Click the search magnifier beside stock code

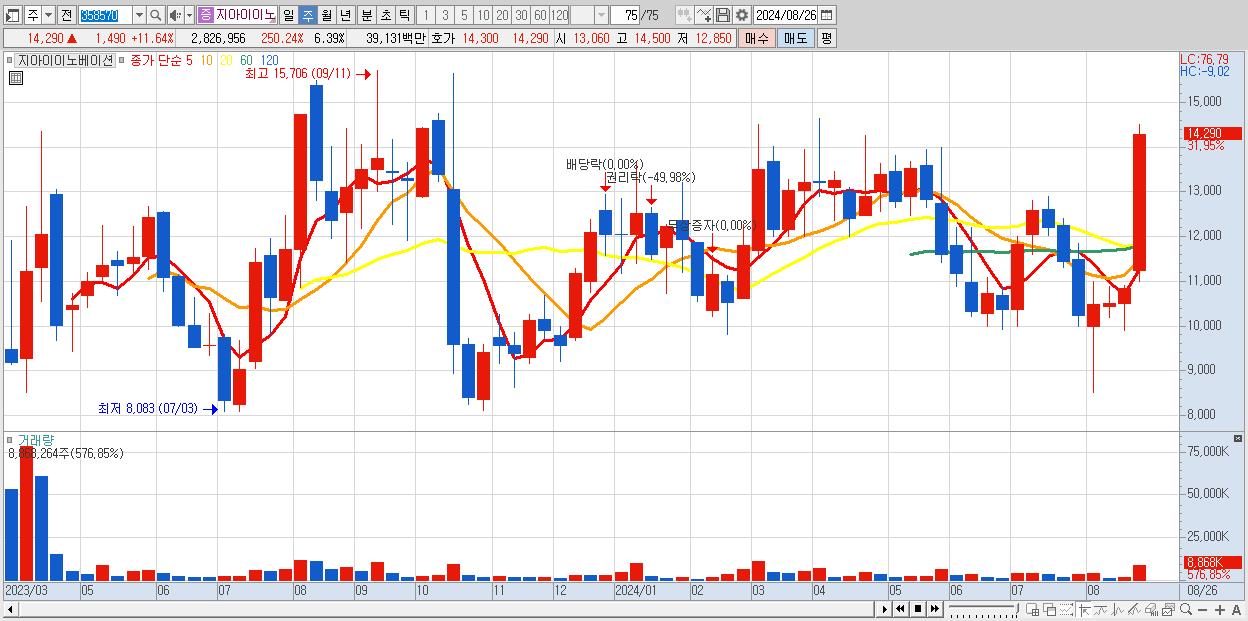[157, 15]
